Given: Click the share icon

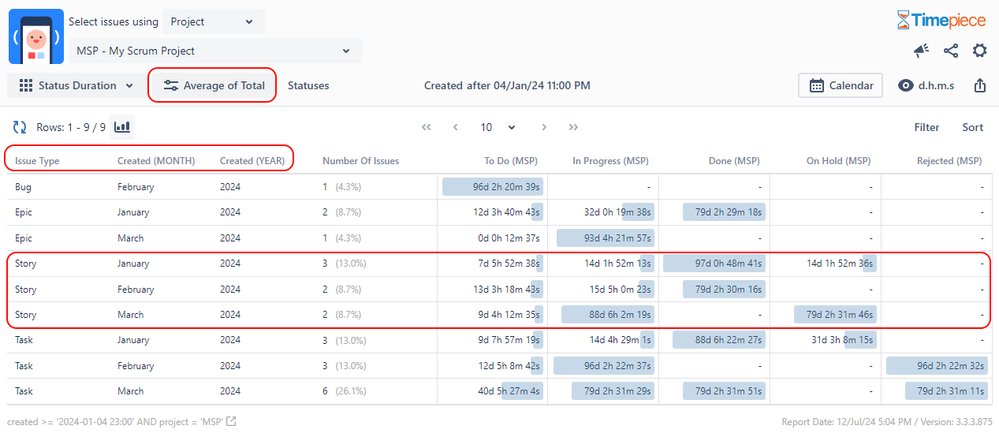Looking at the screenshot, I should (951, 51).
